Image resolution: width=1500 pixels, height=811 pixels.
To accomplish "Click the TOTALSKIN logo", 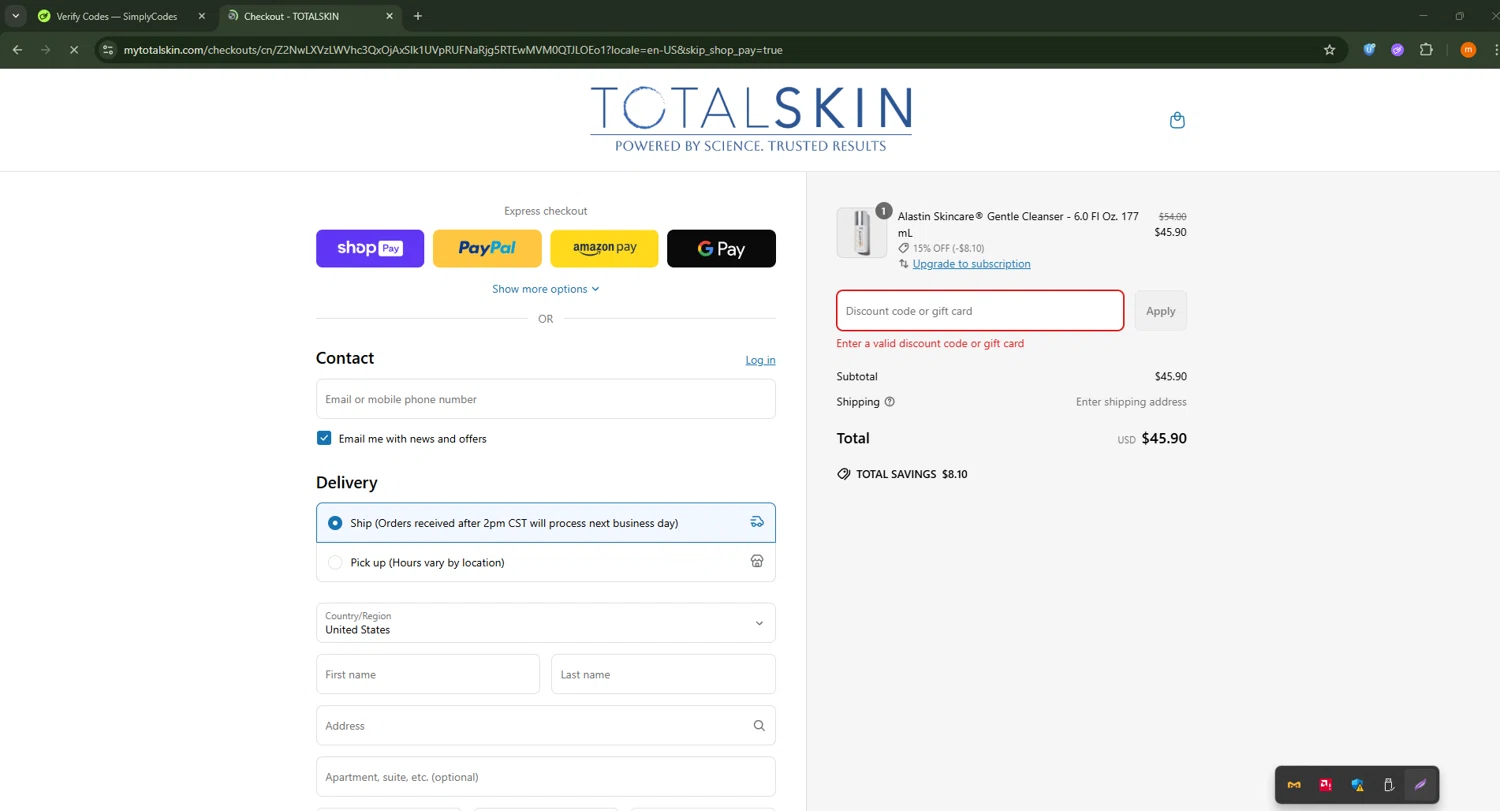I will pyautogui.click(x=750, y=119).
